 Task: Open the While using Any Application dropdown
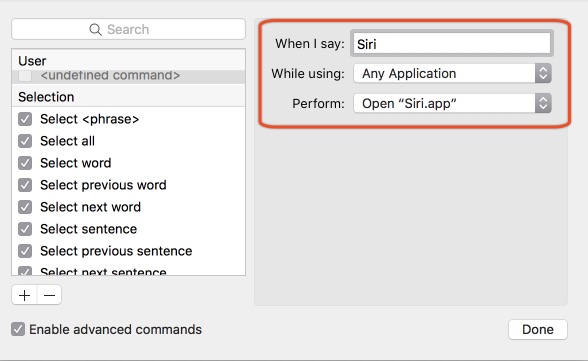452,73
